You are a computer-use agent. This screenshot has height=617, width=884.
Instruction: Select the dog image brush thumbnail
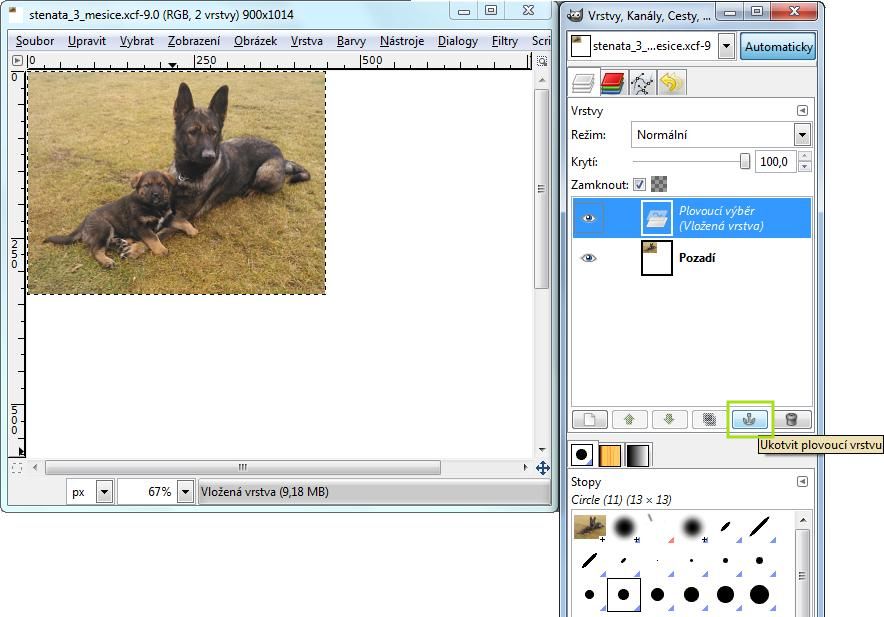pyautogui.click(x=589, y=526)
